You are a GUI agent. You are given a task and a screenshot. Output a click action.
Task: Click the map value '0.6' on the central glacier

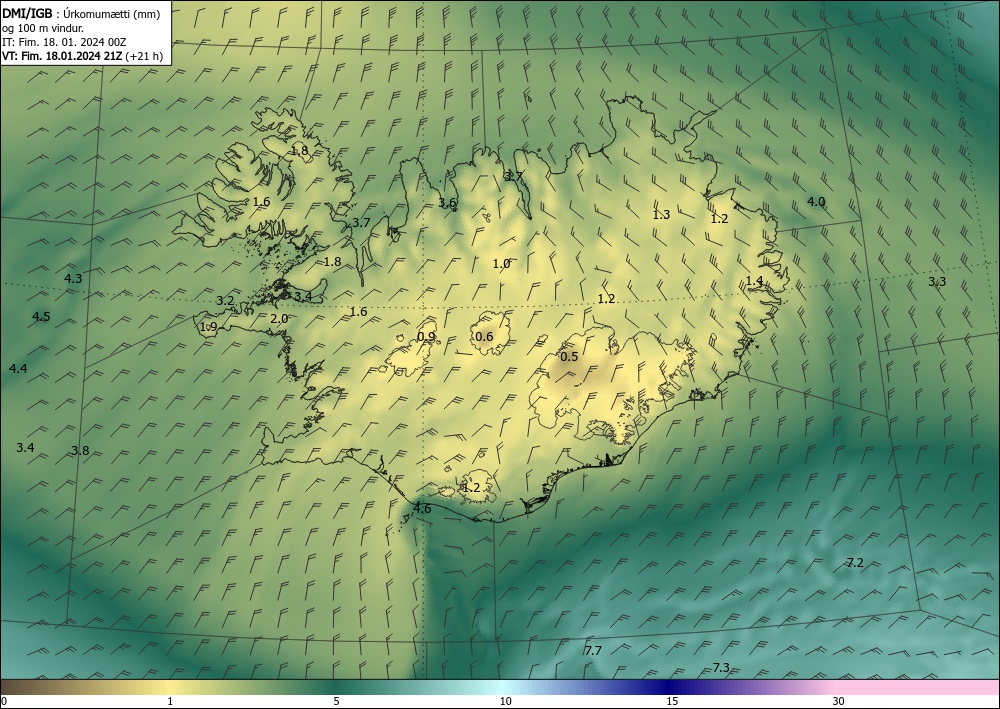pos(484,337)
